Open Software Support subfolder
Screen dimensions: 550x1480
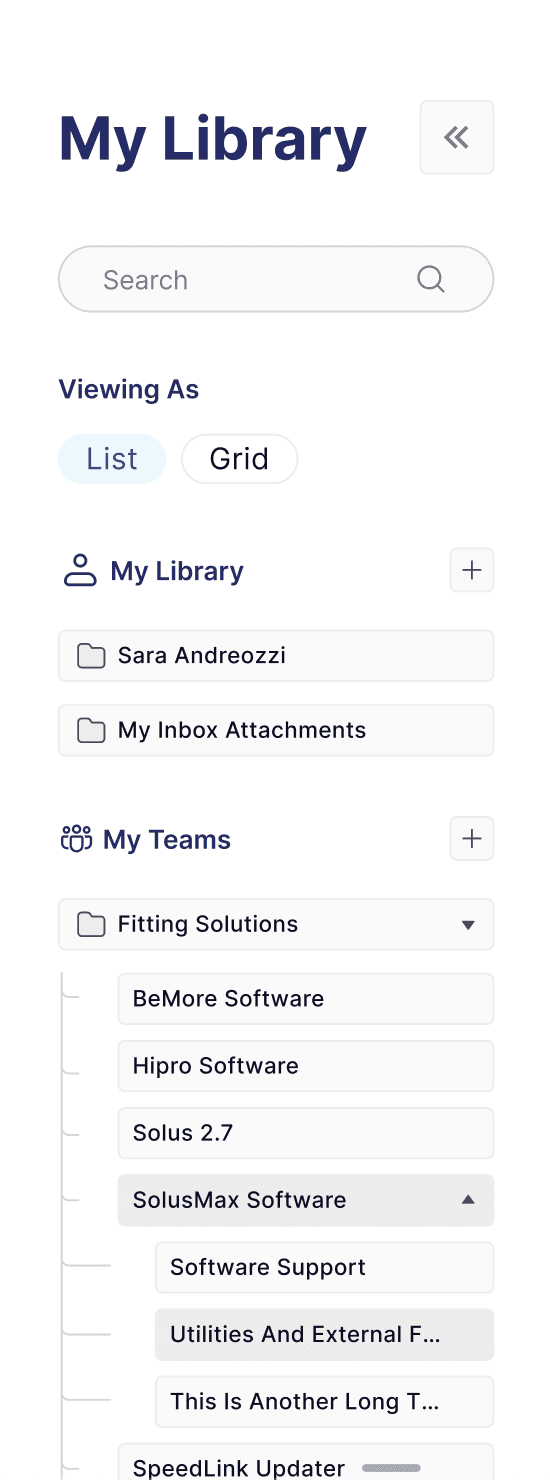click(x=324, y=1267)
